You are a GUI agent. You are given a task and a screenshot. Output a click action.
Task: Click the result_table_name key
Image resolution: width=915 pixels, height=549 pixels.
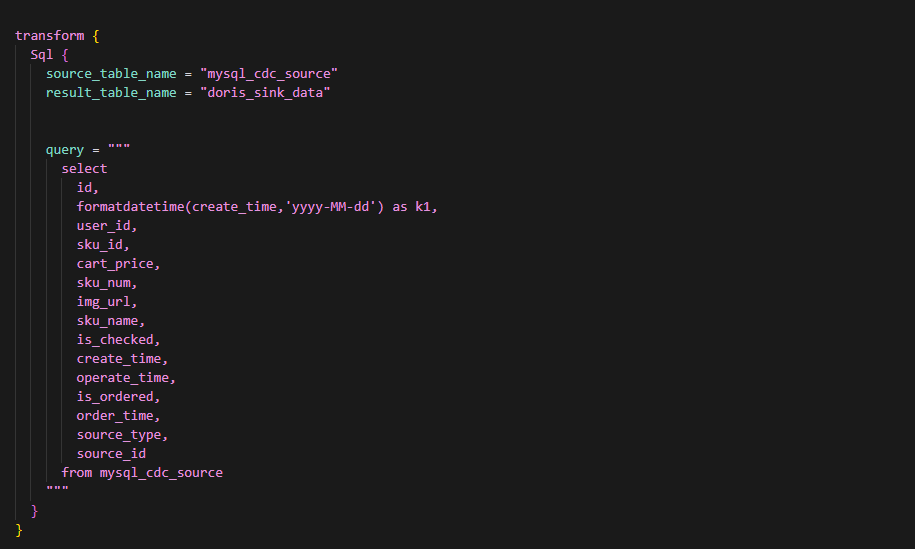(x=111, y=93)
